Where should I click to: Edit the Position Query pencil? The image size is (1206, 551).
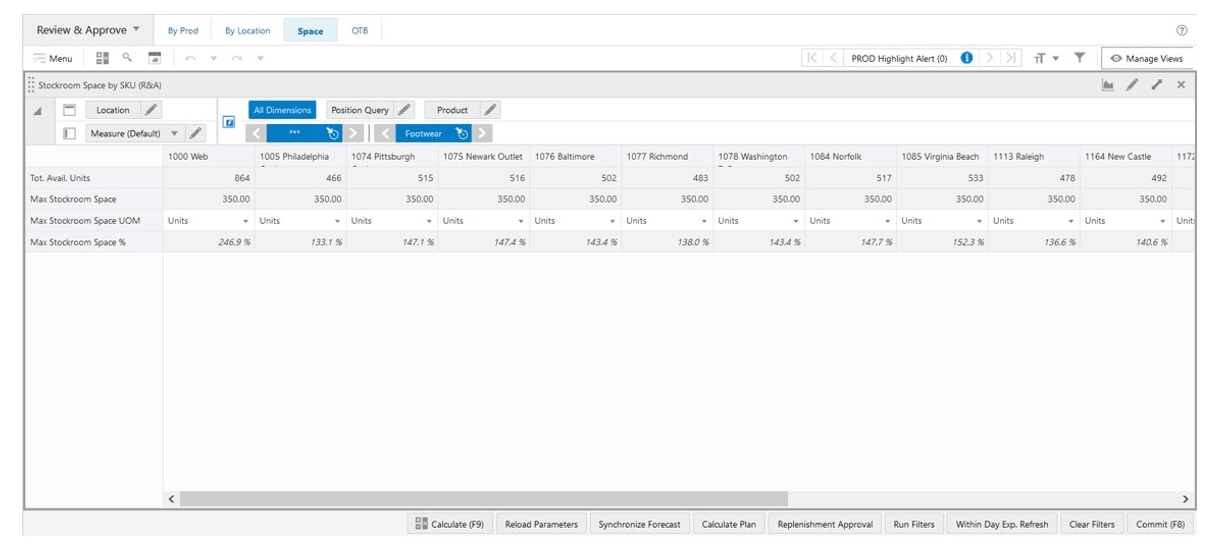coord(404,110)
